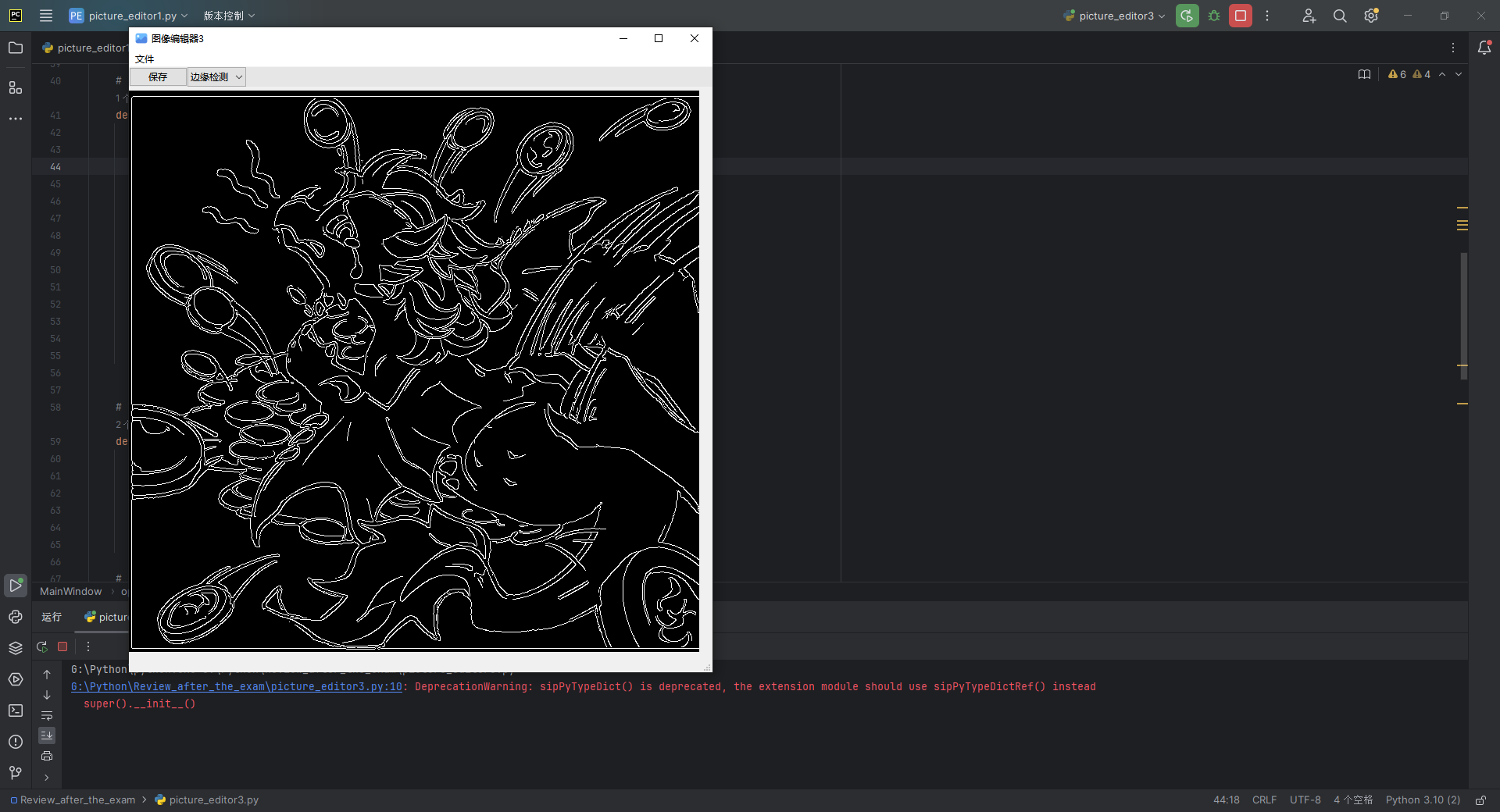The image size is (1500, 812).
Task: Click editor vertical scrollbar thumb
Action: point(1464,315)
